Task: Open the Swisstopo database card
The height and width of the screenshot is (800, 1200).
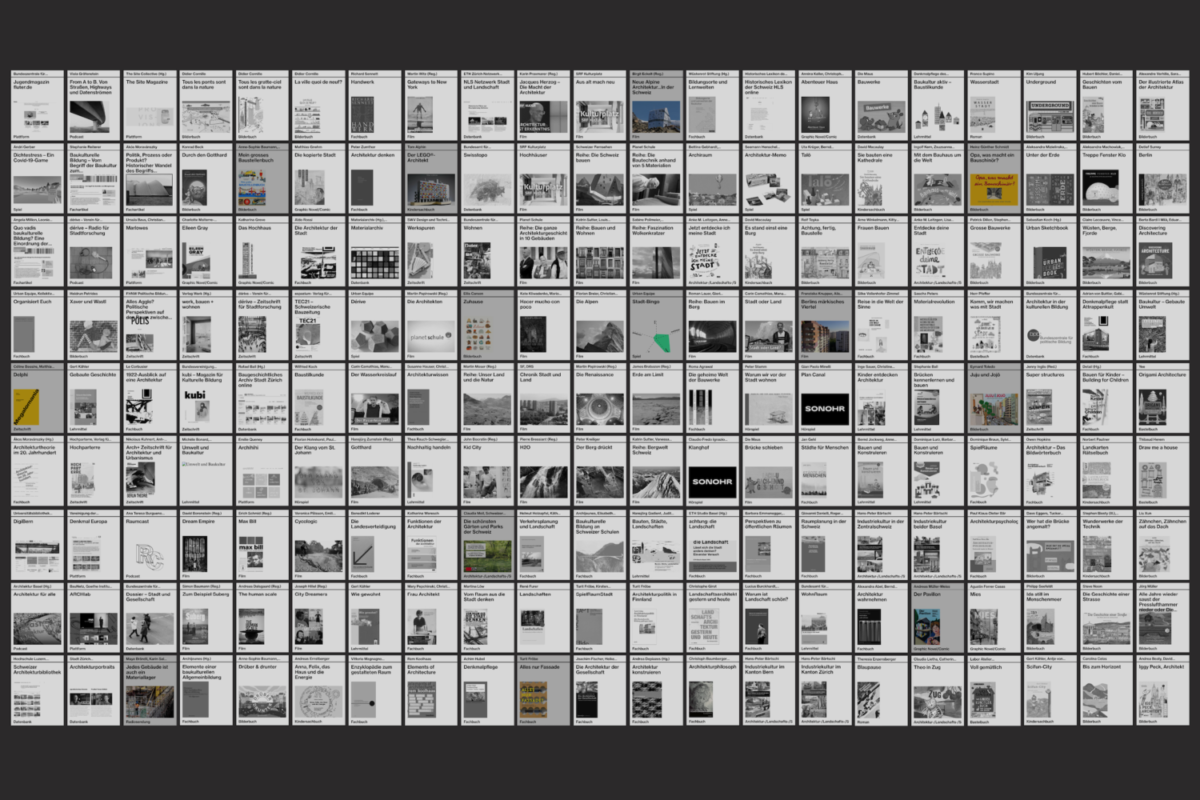Action: [488, 180]
